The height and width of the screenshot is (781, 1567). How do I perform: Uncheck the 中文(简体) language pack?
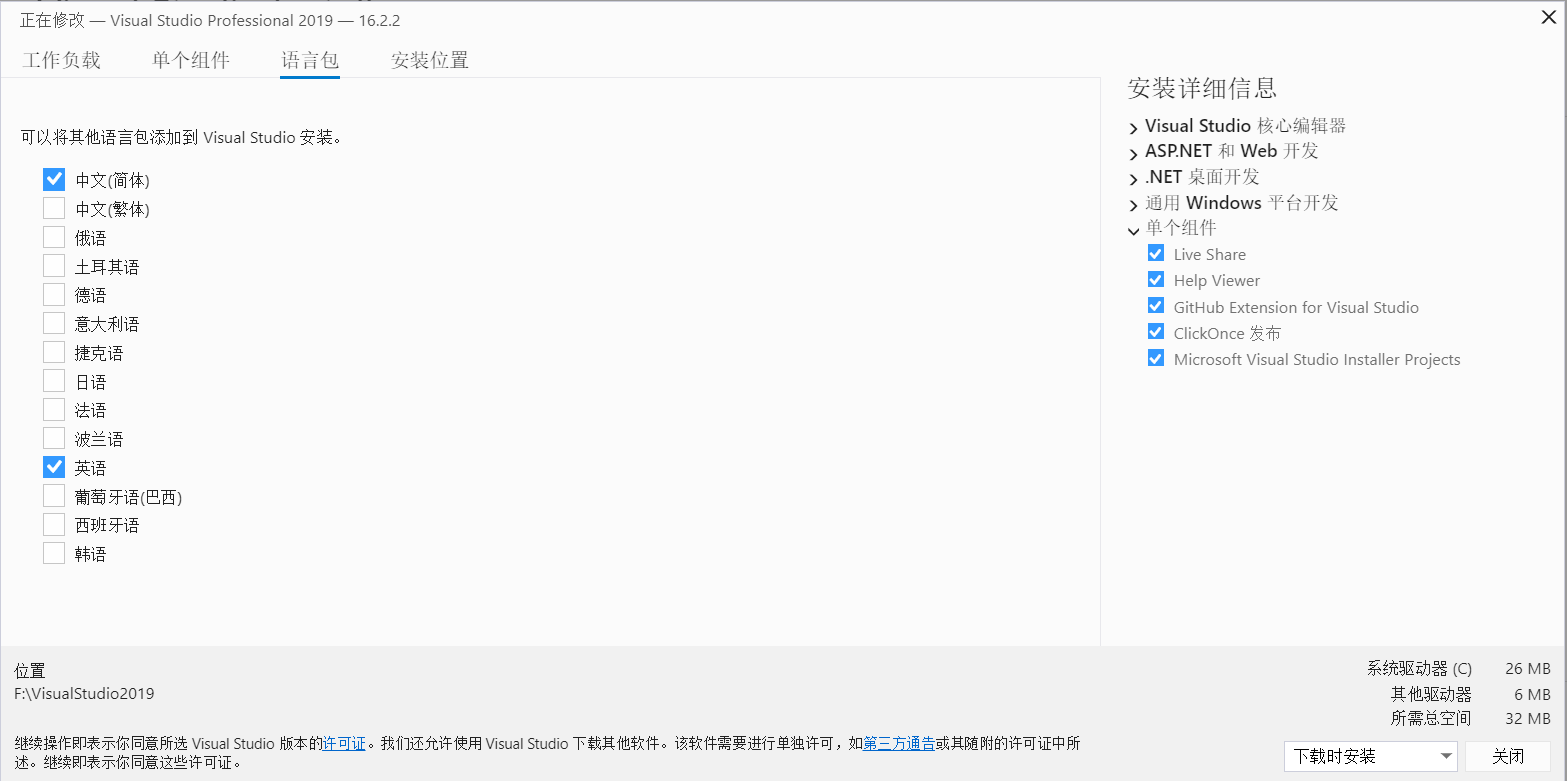click(53, 179)
